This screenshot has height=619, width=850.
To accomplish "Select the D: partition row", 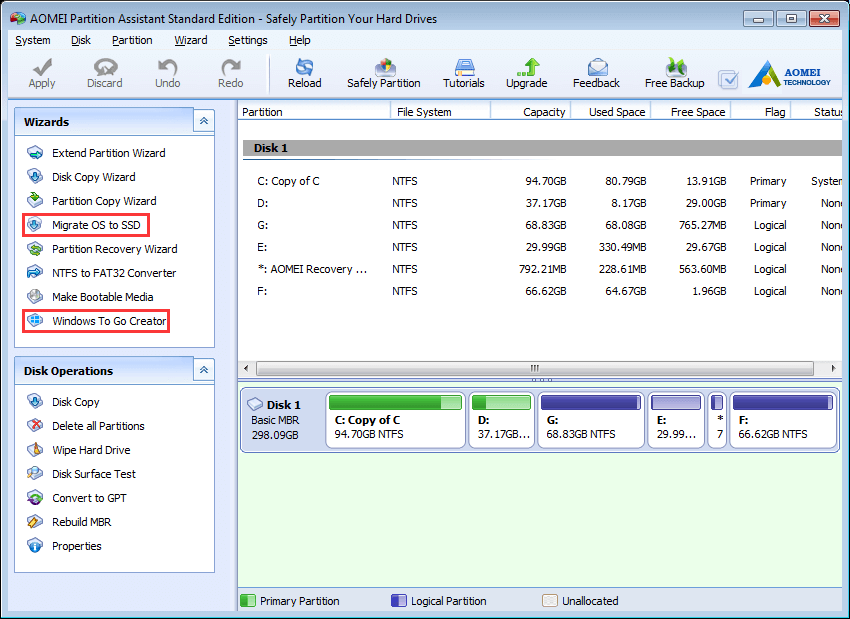I will point(540,203).
